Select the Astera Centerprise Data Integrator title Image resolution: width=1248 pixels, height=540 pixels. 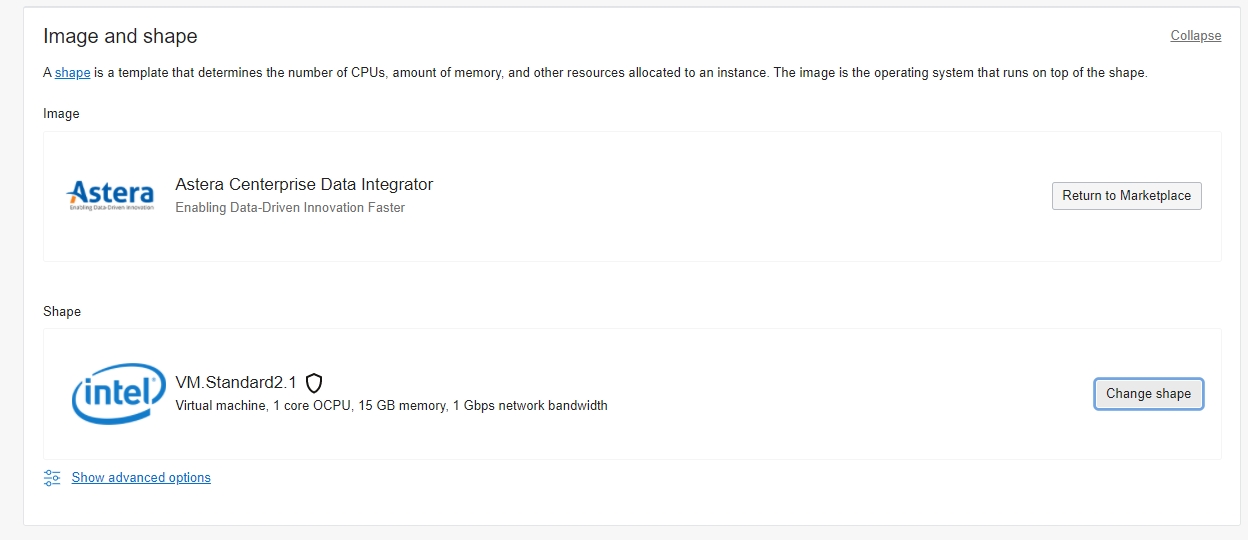304,185
